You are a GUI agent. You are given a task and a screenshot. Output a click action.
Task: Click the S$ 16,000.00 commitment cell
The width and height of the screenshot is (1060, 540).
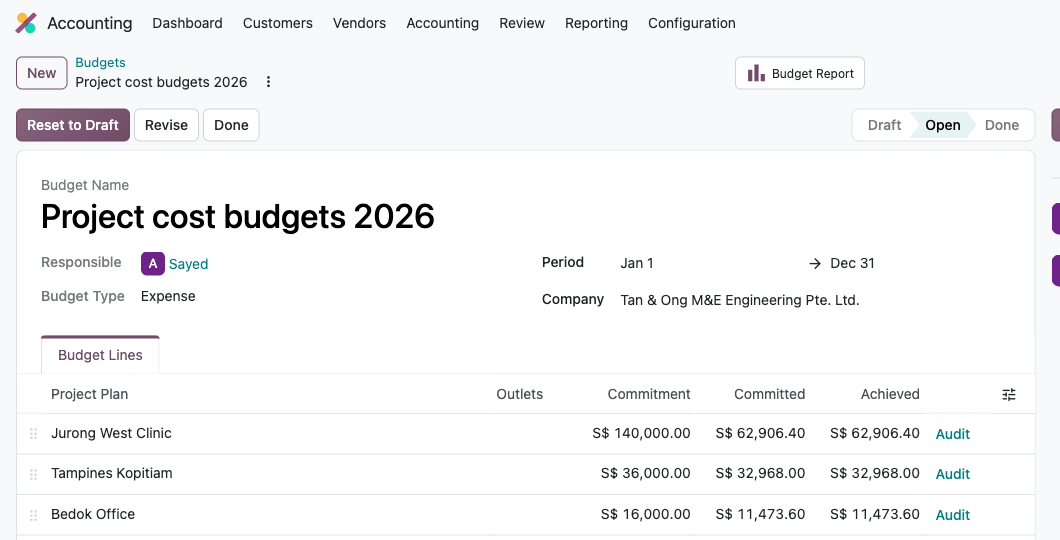(646, 514)
